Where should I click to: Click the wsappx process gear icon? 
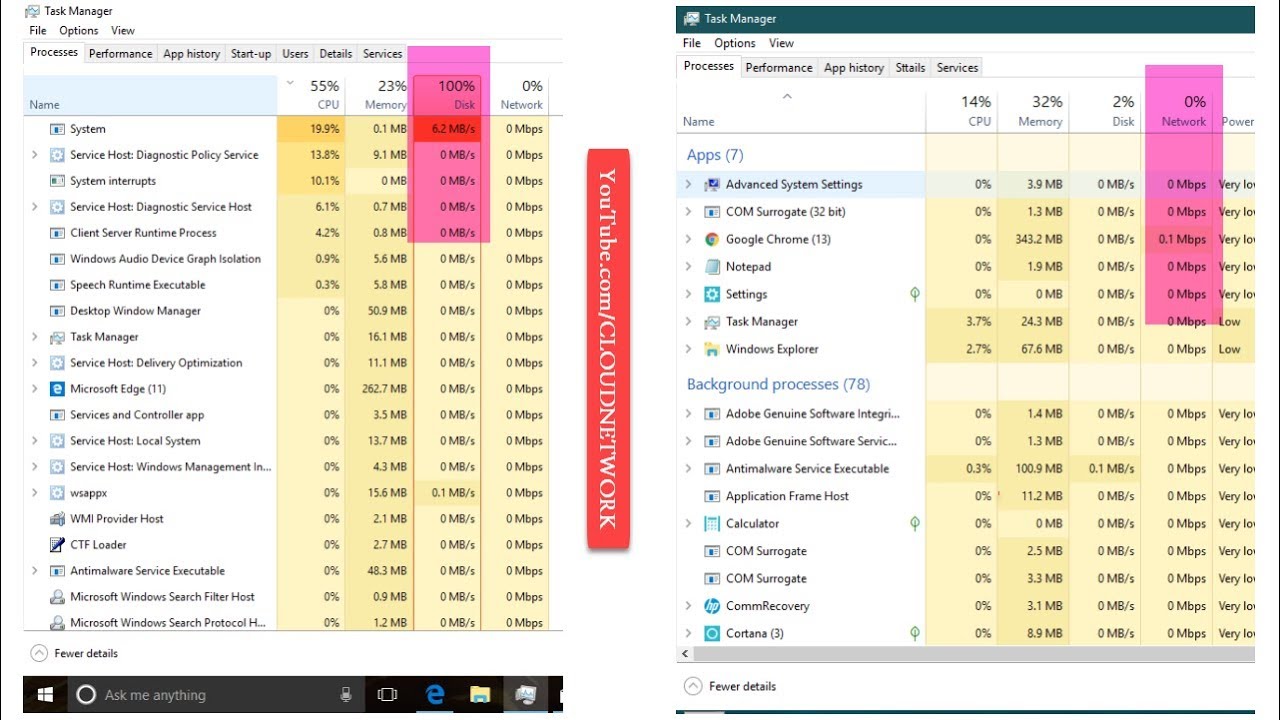[x=57, y=493]
